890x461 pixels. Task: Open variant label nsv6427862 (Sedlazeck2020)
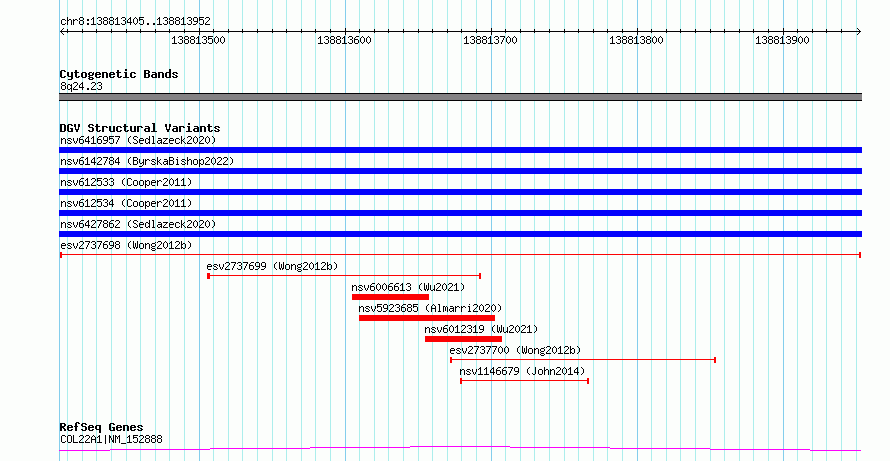138,224
